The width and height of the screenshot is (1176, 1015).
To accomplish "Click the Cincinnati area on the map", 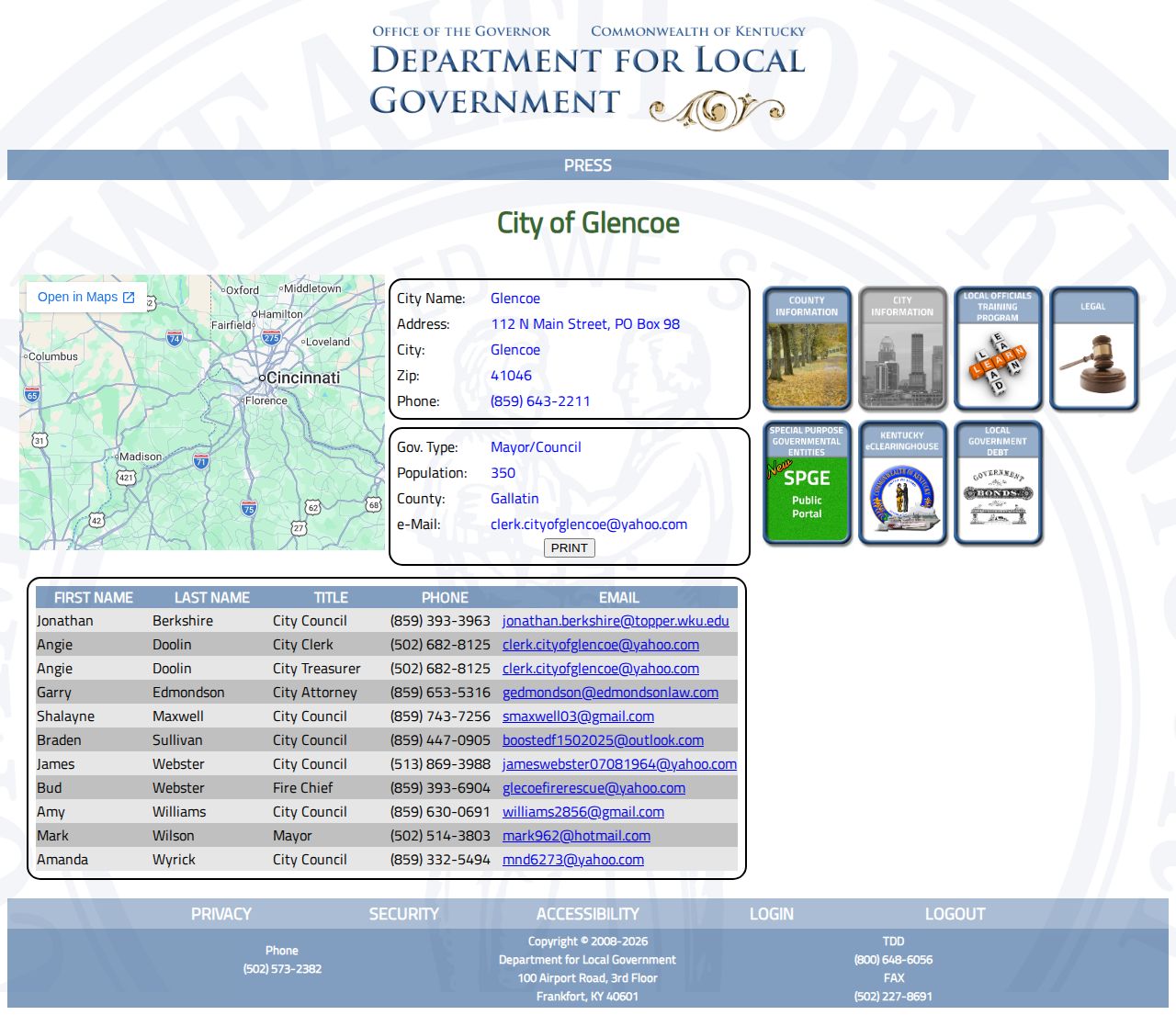I will (300, 378).
